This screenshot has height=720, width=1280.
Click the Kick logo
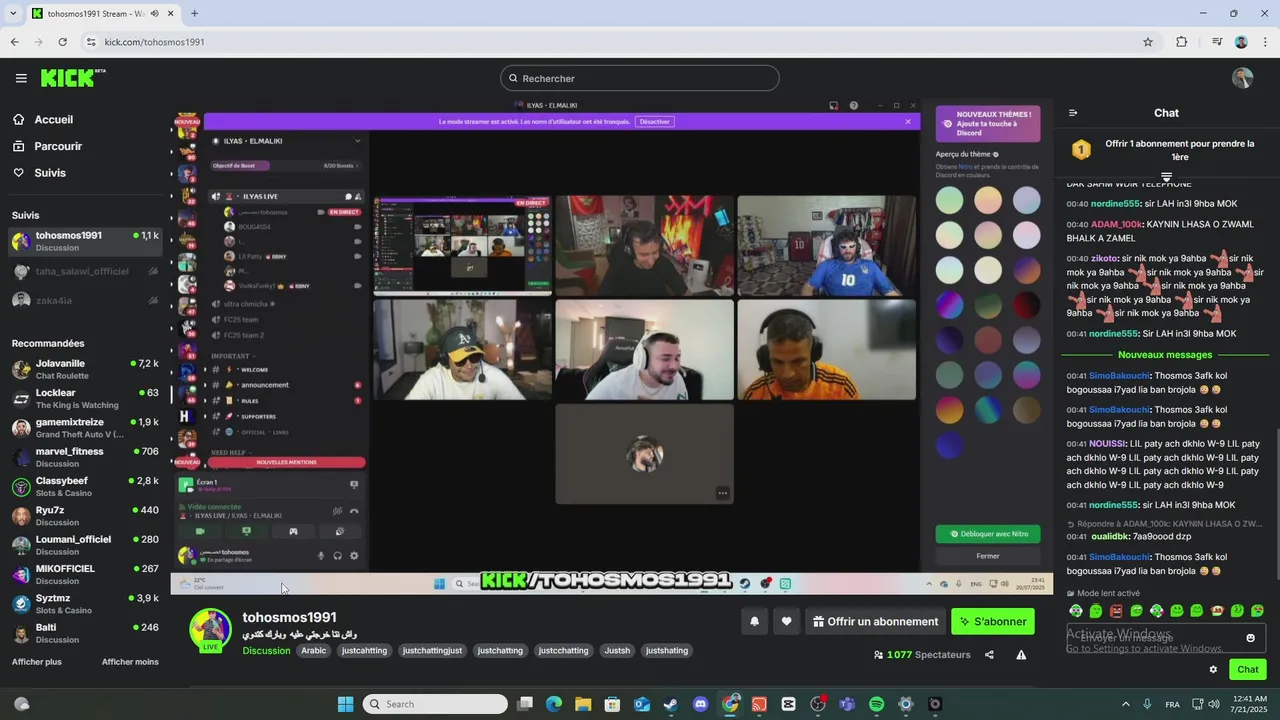coord(72,78)
